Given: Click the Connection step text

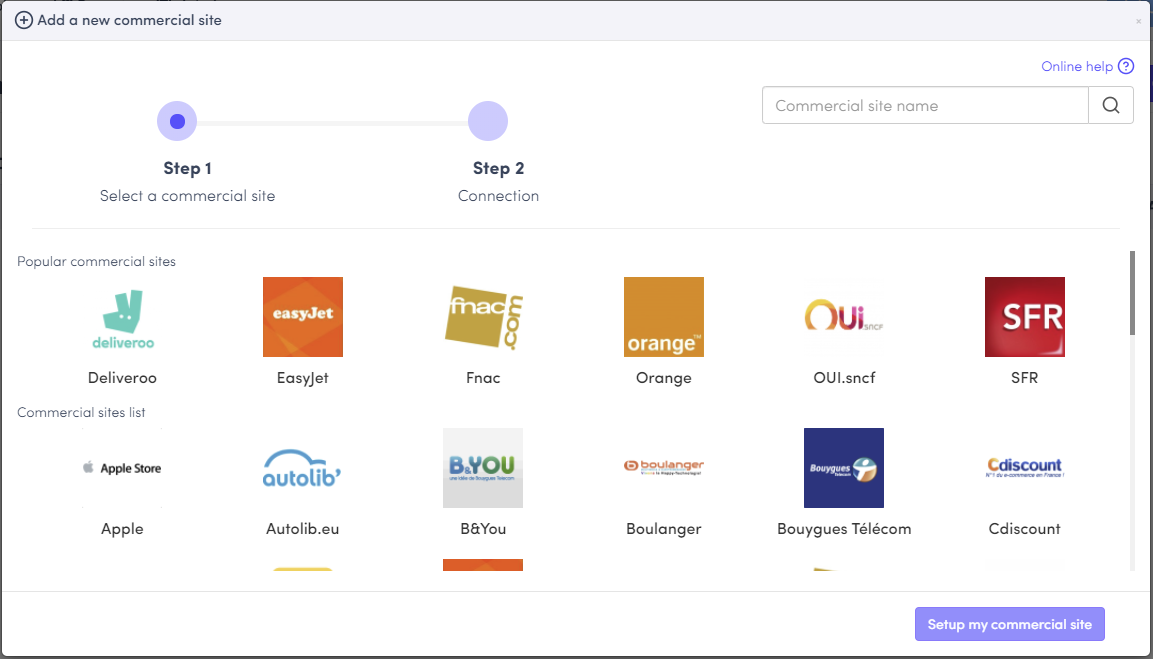Looking at the screenshot, I should pos(499,196).
